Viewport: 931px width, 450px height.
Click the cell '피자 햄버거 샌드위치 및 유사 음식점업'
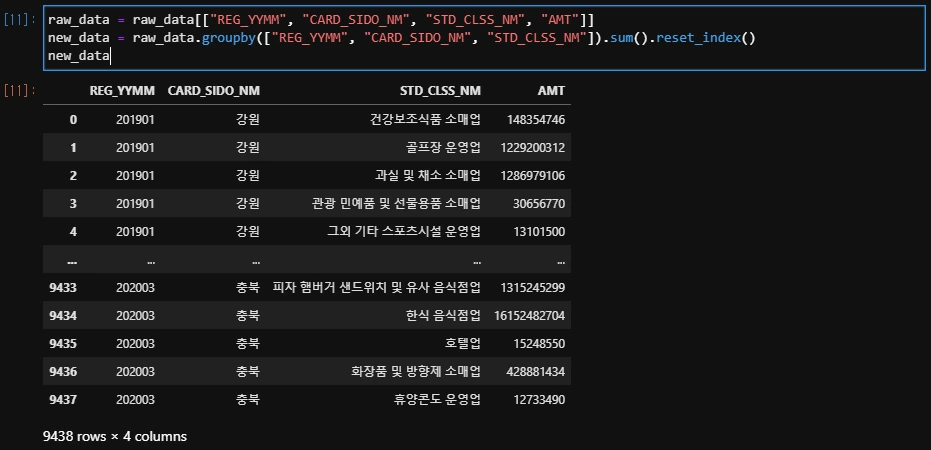[x=376, y=288]
